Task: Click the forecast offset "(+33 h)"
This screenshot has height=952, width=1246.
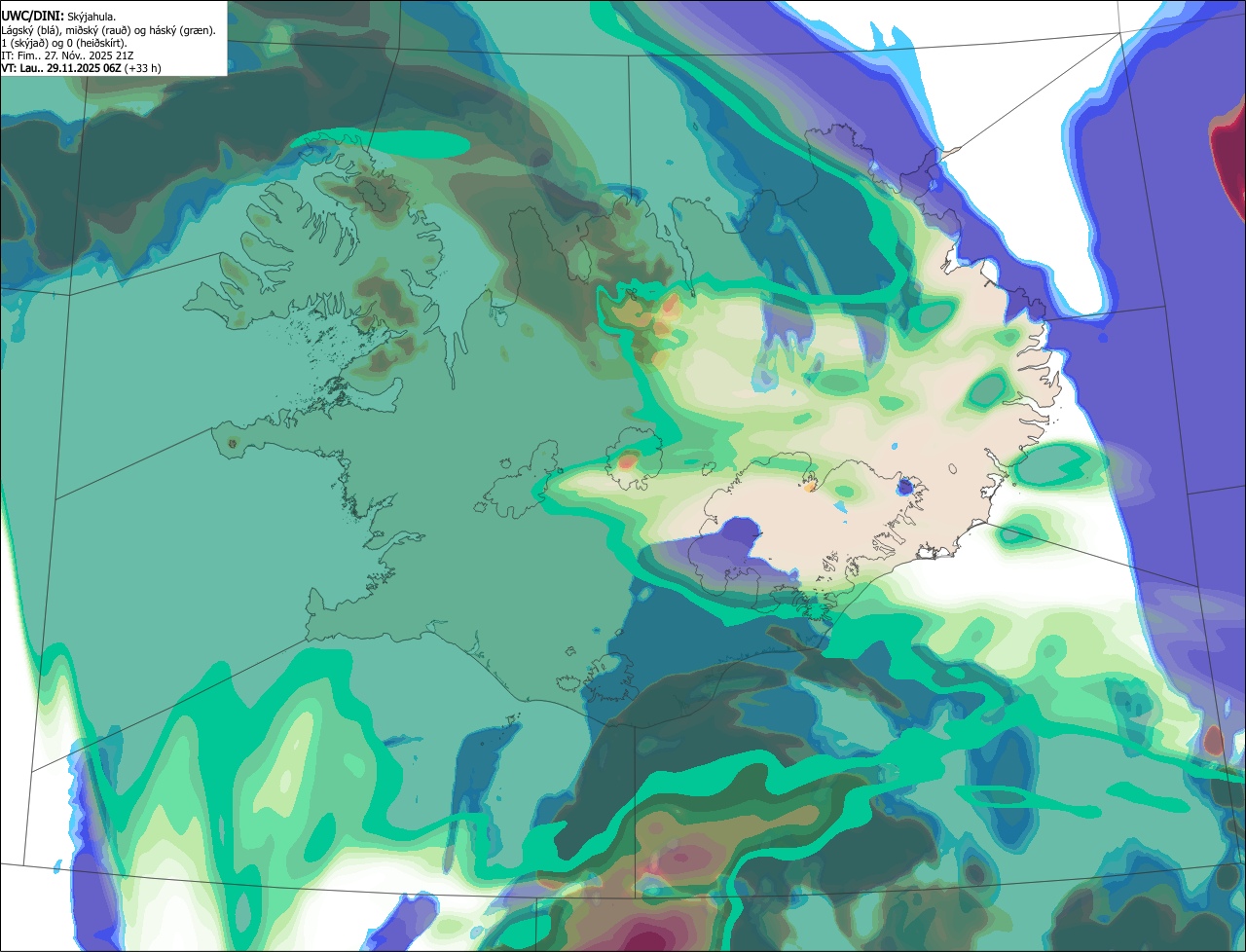Action: (142, 68)
